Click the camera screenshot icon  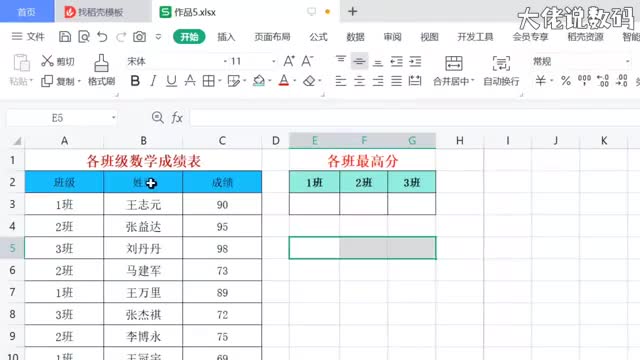[x=140, y=37]
